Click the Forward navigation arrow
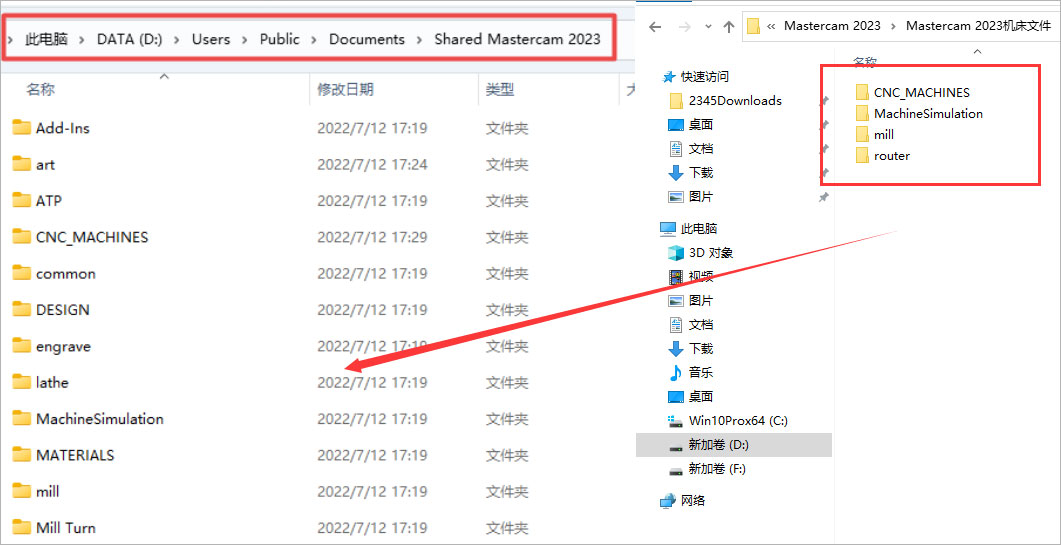Viewport: 1061px width, 545px height. coord(684,26)
